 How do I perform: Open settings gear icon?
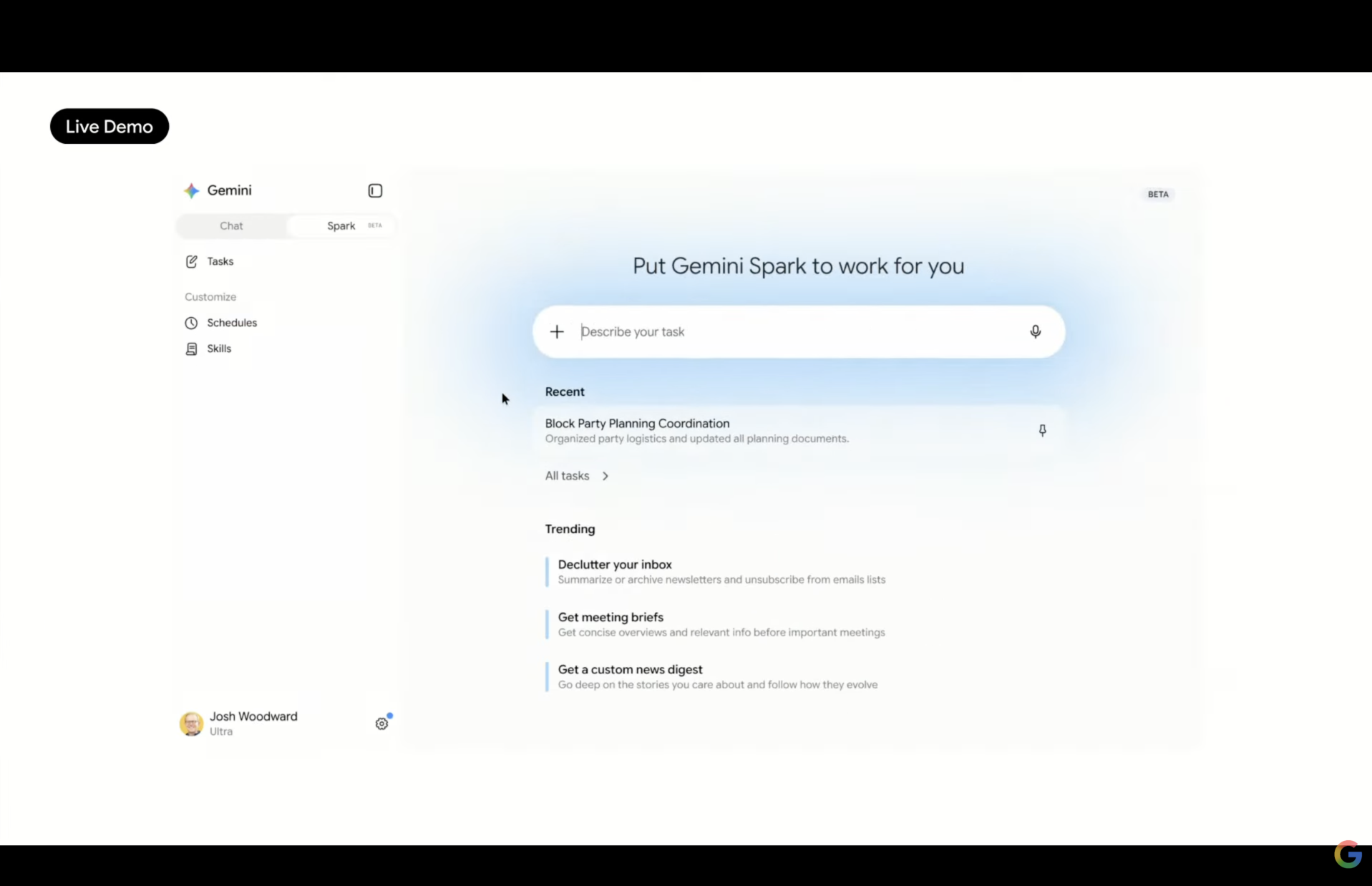[381, 724]
